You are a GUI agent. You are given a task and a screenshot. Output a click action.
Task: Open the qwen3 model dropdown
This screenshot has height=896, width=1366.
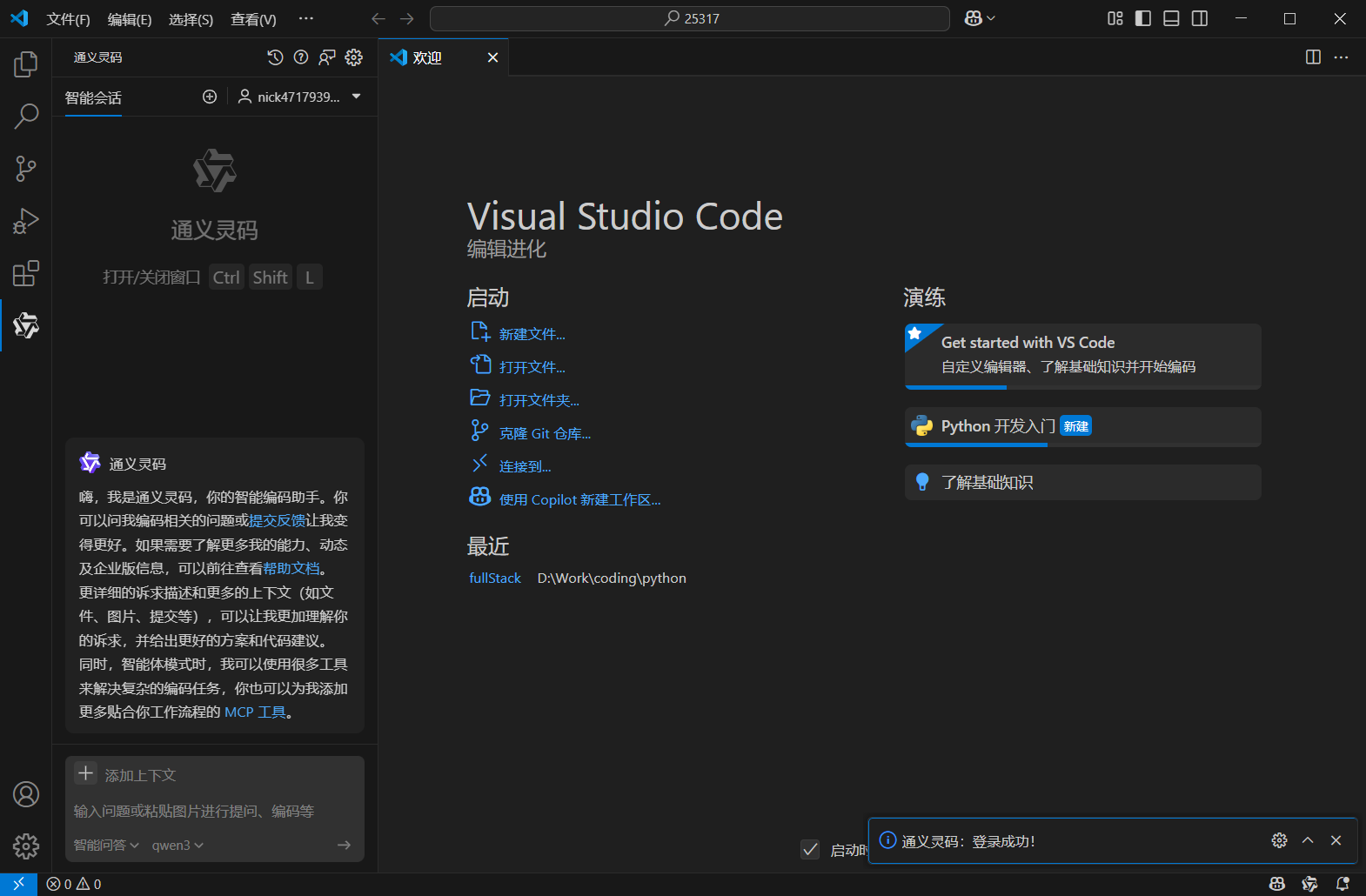click(x=177, y=845)
